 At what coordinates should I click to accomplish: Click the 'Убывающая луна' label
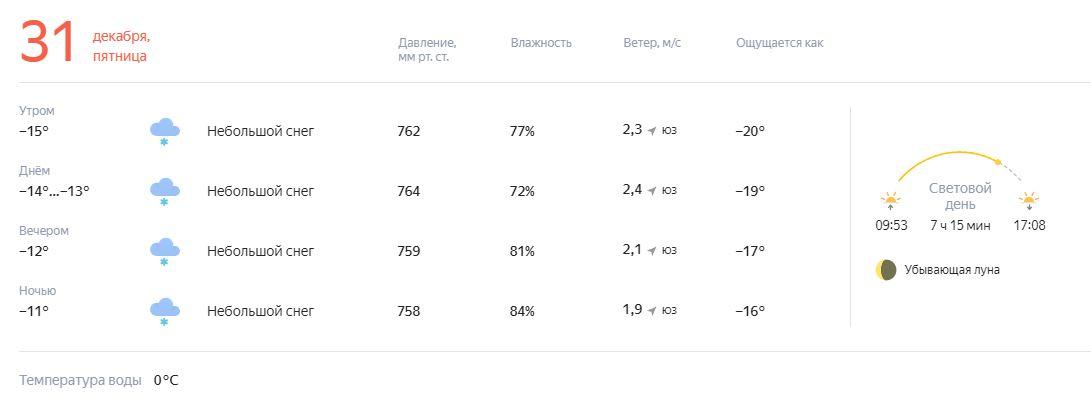(952, 270)
